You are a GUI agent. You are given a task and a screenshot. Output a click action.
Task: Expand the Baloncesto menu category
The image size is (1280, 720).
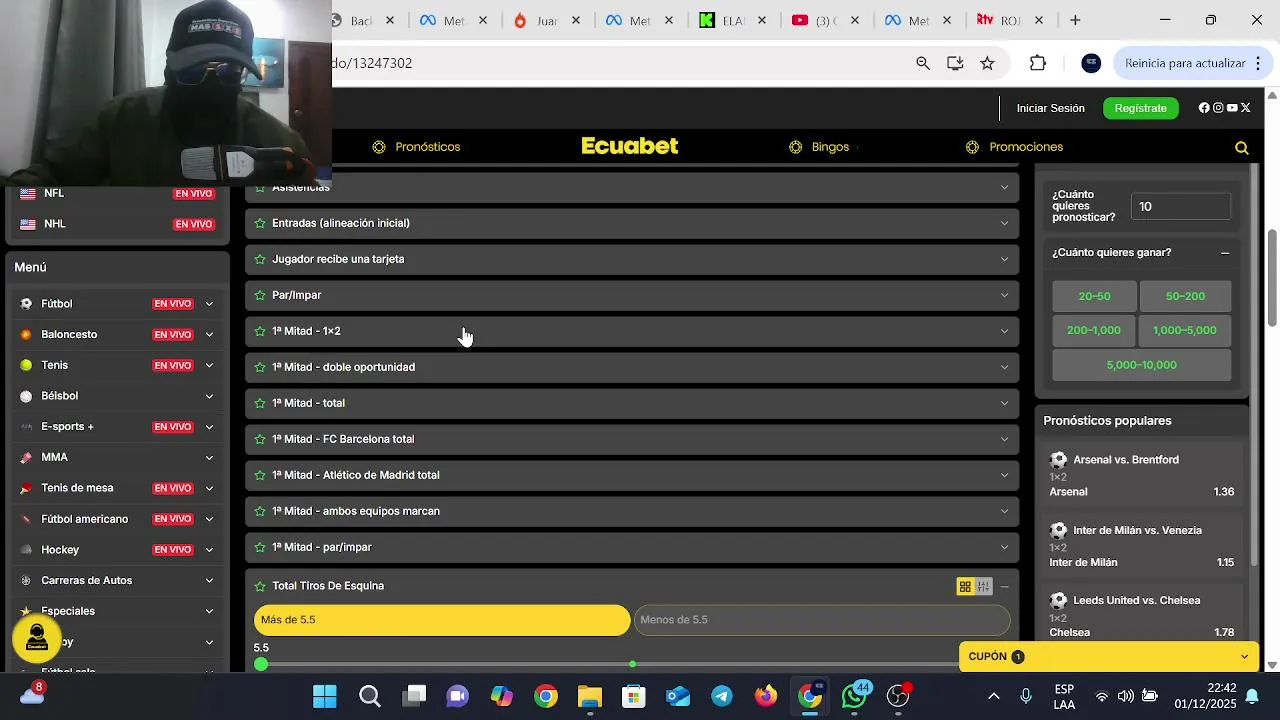tap(209, 335)
